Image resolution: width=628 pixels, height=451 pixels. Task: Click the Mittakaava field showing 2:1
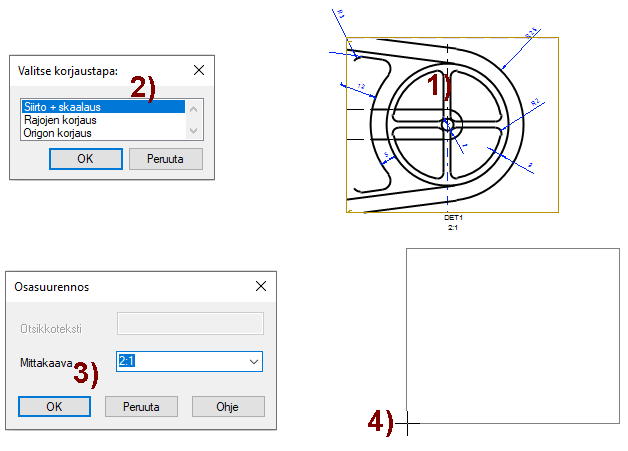tap(180, 361)
